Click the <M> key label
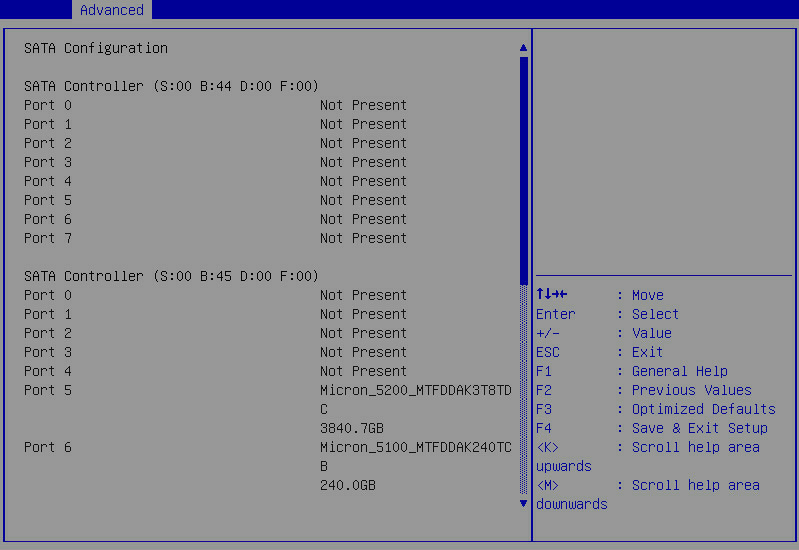 (548, 485)
